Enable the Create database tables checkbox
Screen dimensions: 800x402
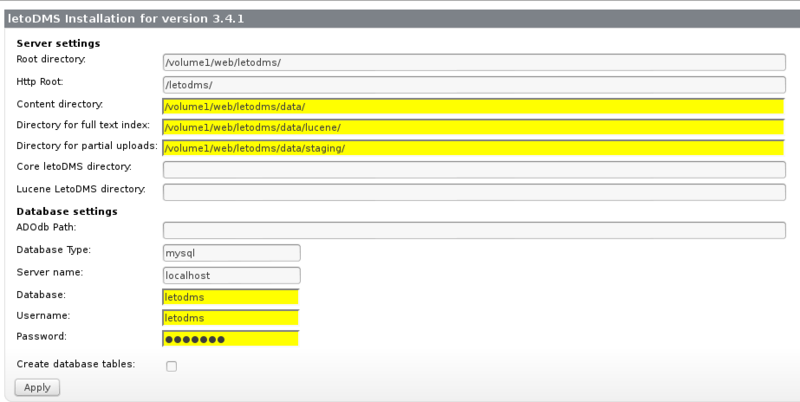pos(171,366)
